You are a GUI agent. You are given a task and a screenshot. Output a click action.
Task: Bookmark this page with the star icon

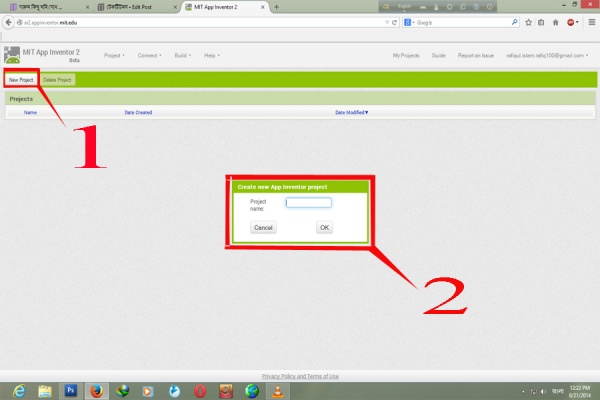point(528,23)
